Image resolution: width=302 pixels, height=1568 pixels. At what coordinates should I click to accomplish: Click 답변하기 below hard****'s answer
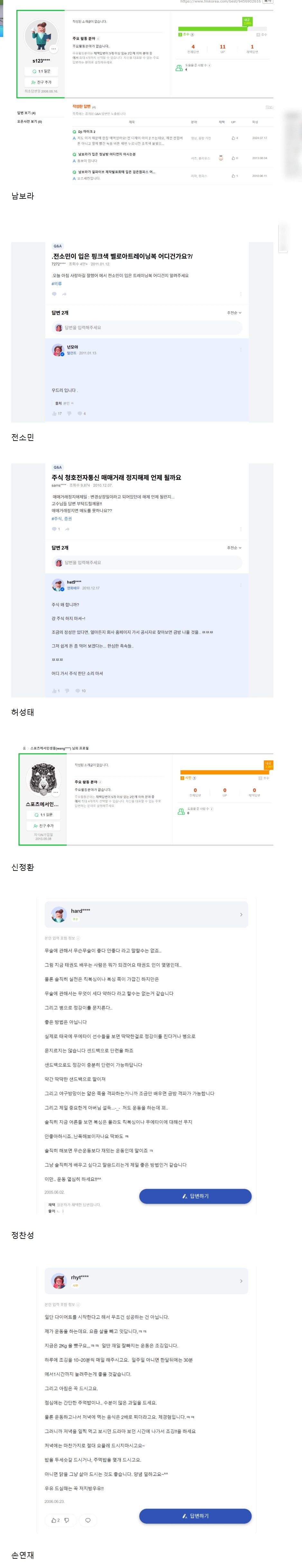[195, 1196]
